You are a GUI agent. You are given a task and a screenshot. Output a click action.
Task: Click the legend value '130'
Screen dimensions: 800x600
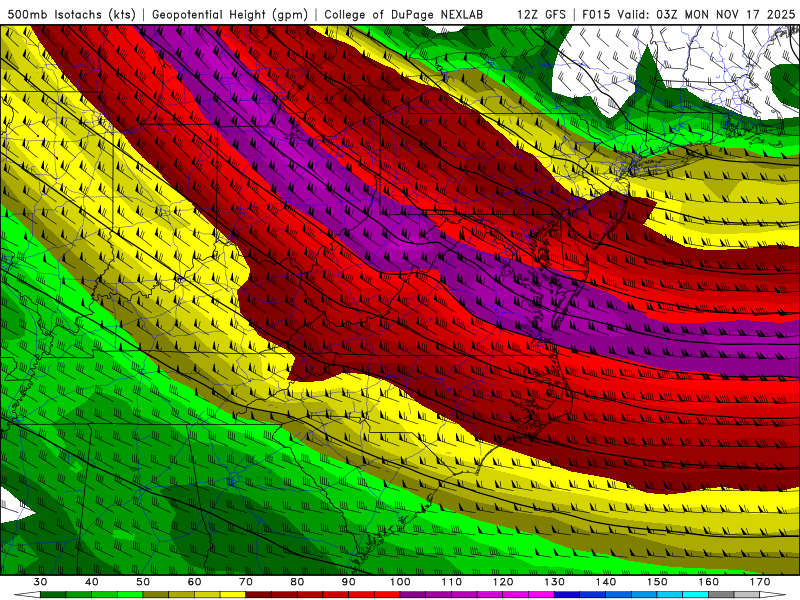click(555, 582)
